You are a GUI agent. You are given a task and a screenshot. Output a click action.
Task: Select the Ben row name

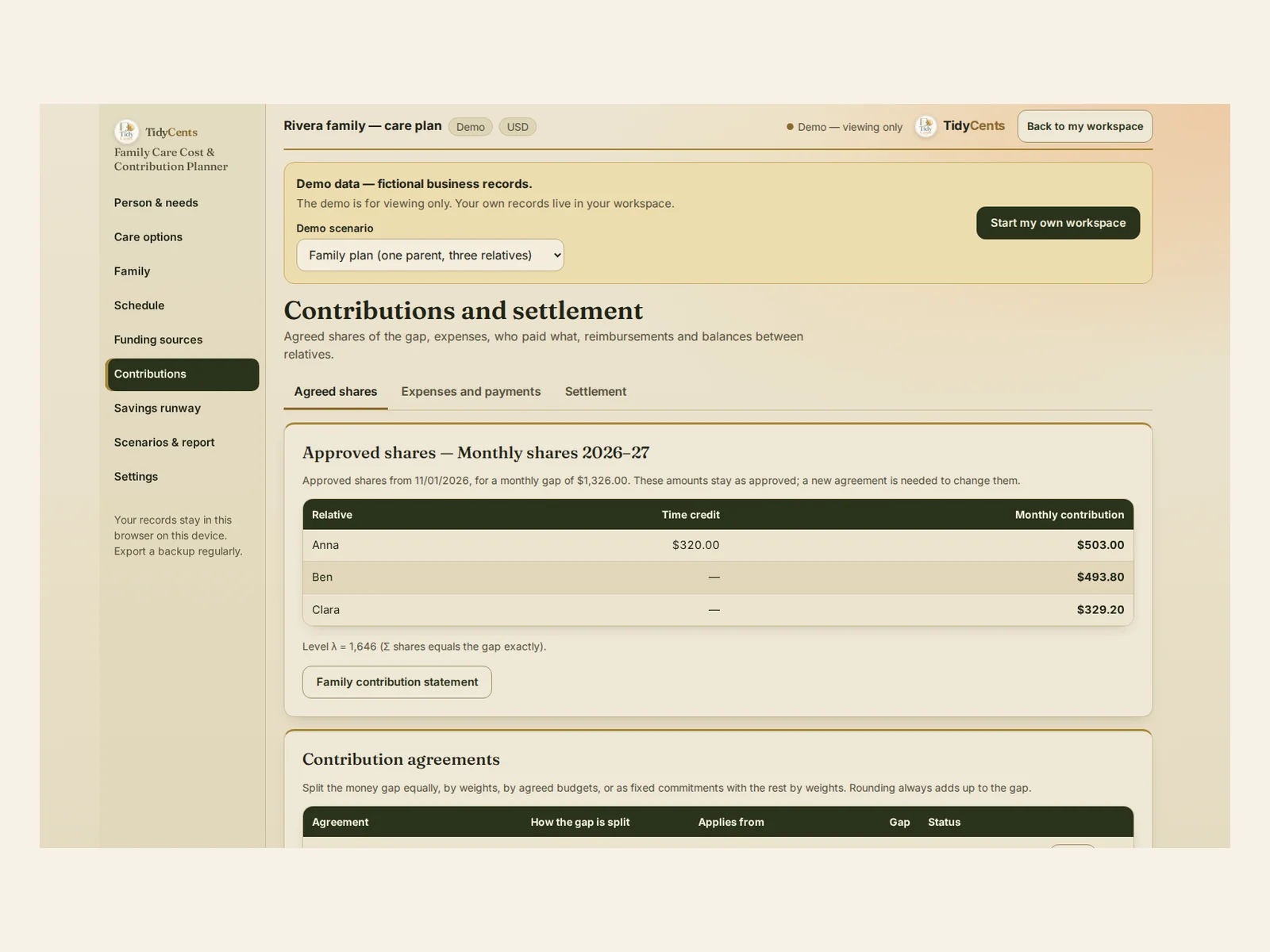322,577
